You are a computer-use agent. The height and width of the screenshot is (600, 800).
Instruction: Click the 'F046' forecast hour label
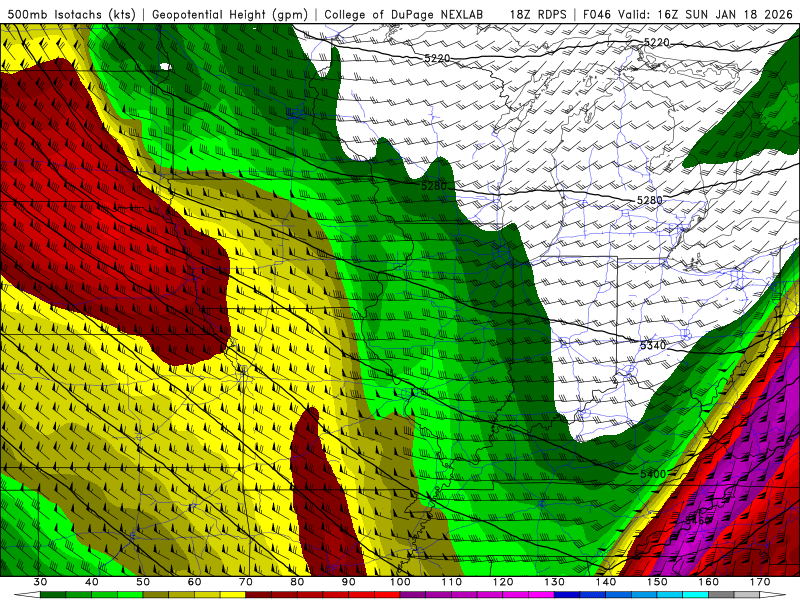point(597,14)
